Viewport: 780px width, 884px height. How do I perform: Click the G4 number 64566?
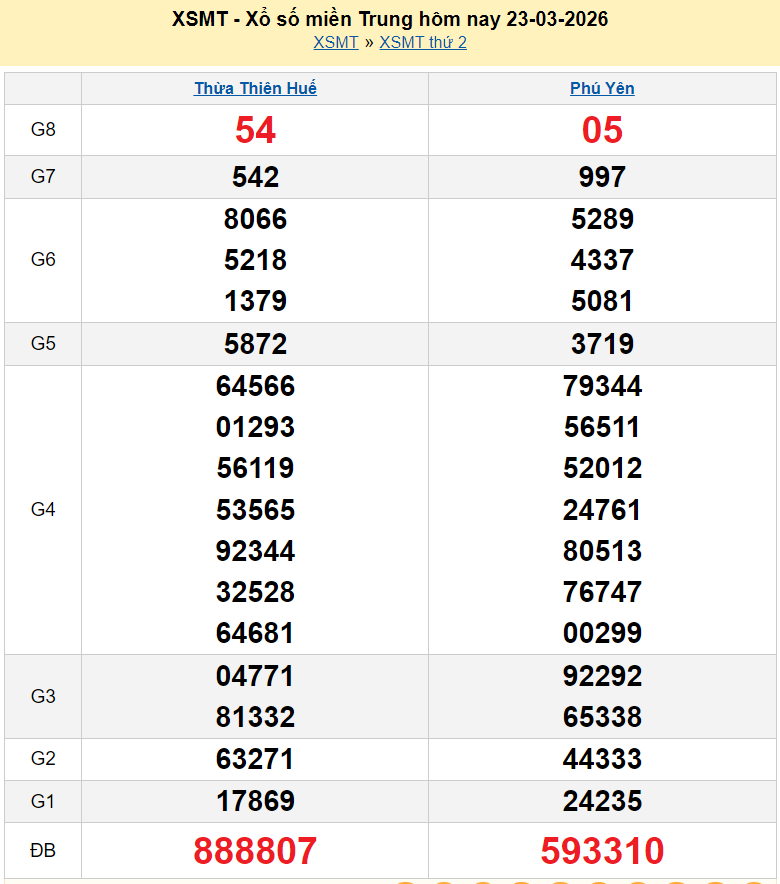[255, 386]
